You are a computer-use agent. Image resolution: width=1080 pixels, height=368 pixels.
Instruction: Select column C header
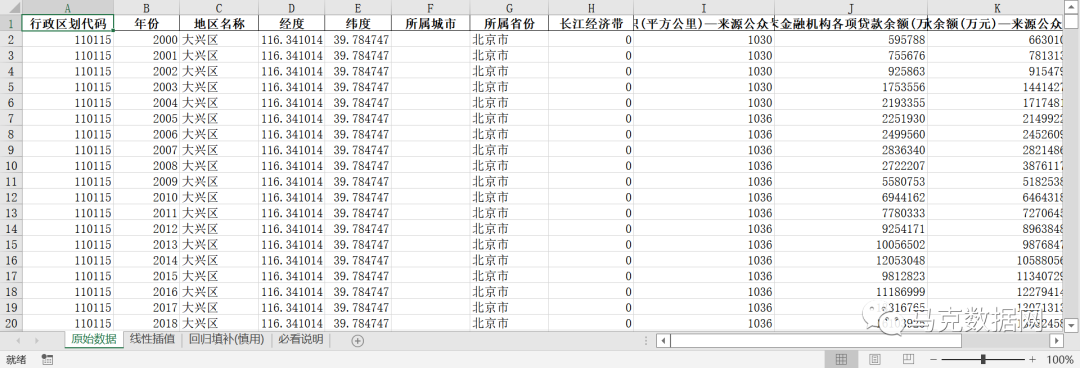point(218,8)
